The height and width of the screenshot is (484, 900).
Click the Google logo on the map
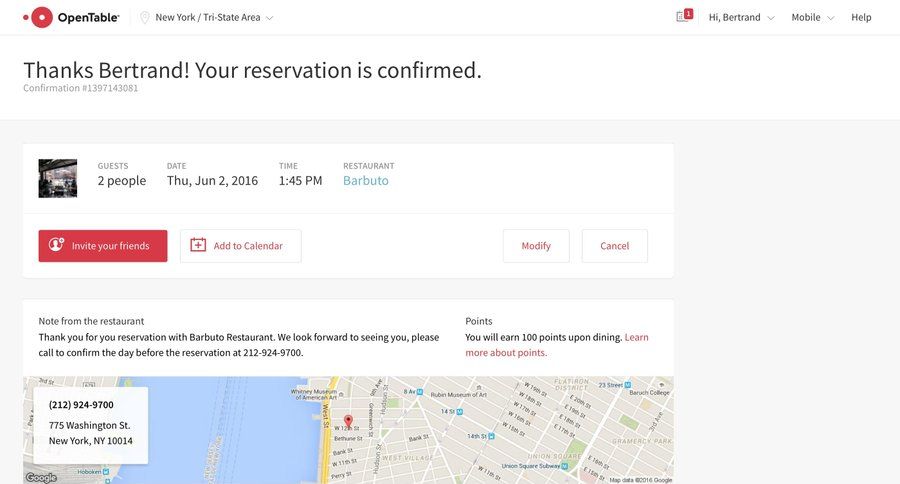pyautogui.click(x=41, y=477)
